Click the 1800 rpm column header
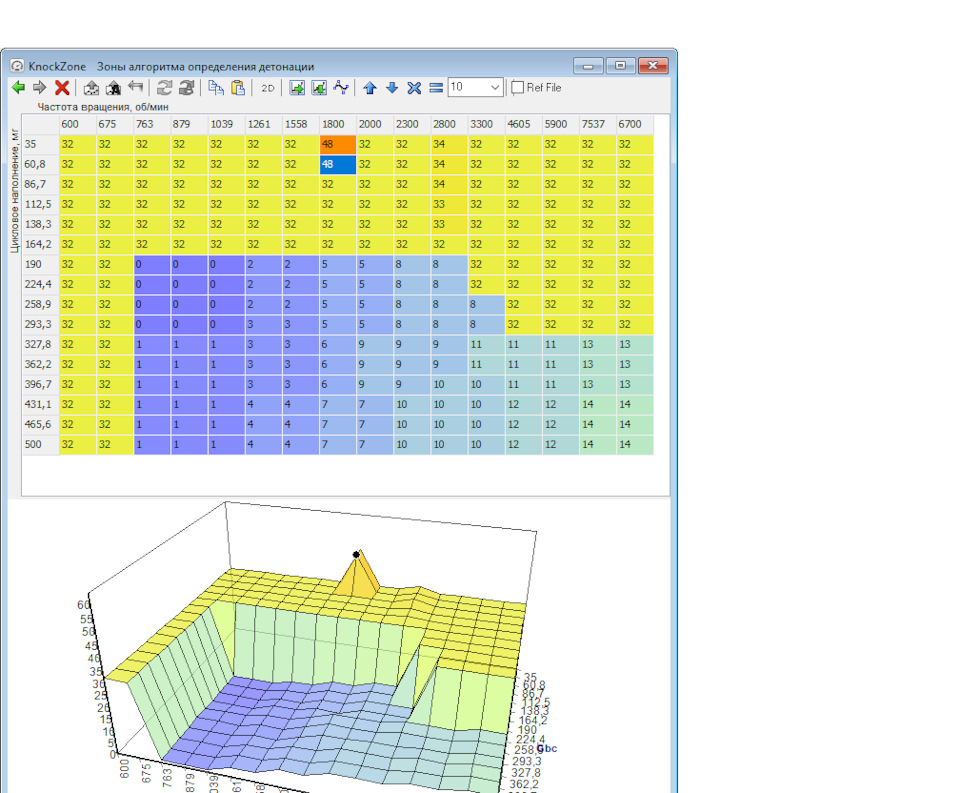This screenshot has height=793, width=960. pos(338,124)
